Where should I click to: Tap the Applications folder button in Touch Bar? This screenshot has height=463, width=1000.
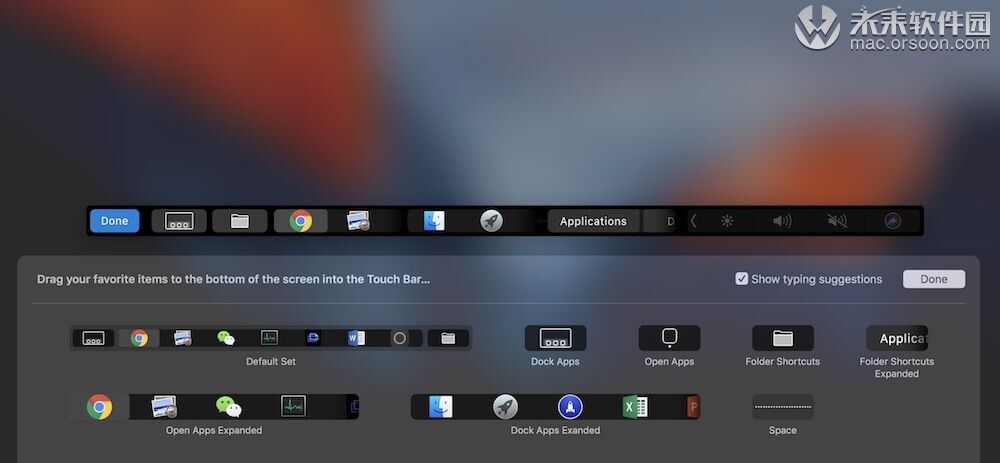coord(593,221)
